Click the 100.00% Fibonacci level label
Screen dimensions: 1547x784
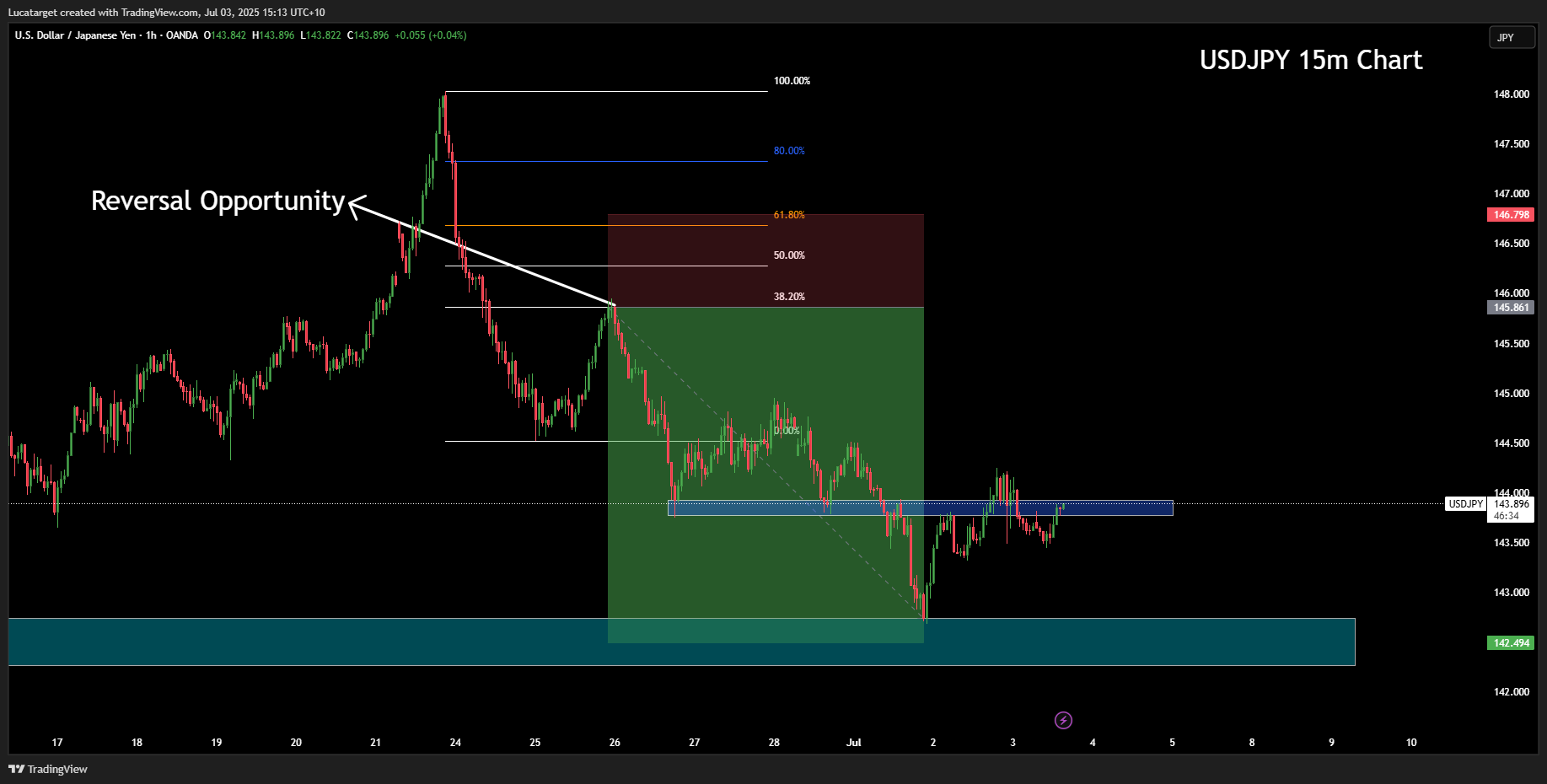tap(792, 81)
